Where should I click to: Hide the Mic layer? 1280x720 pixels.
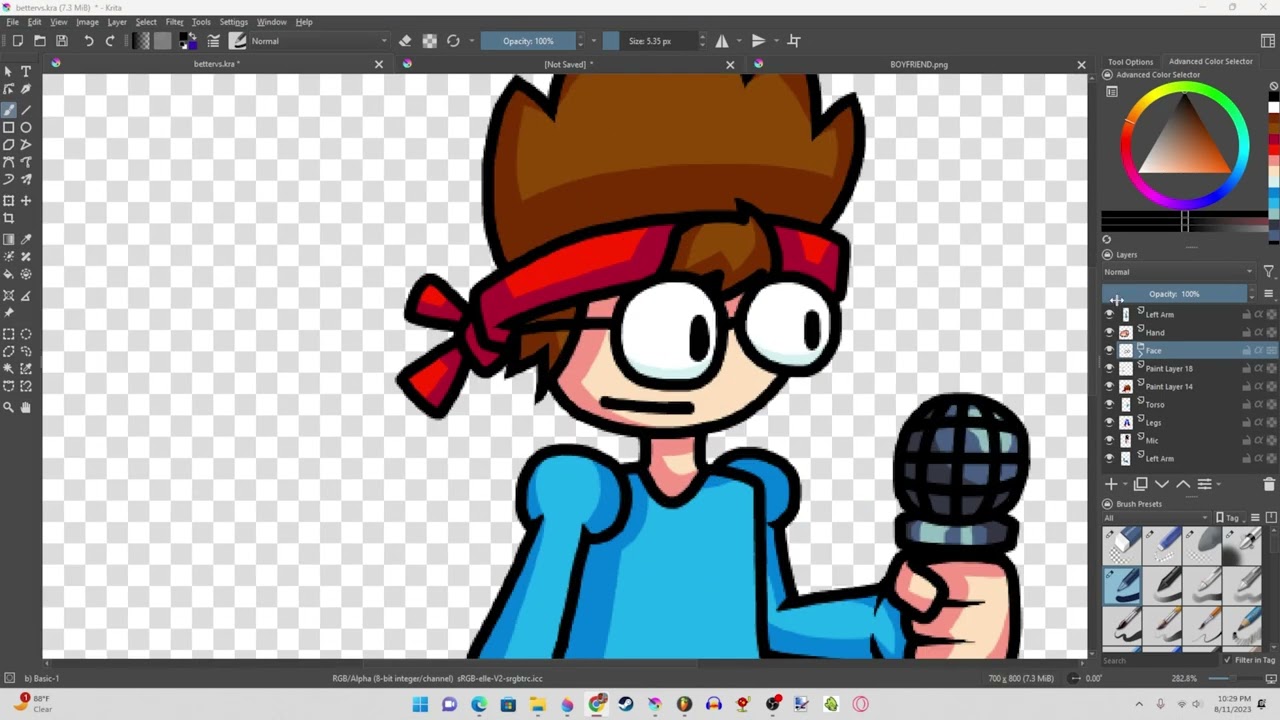coord(1109,440)
